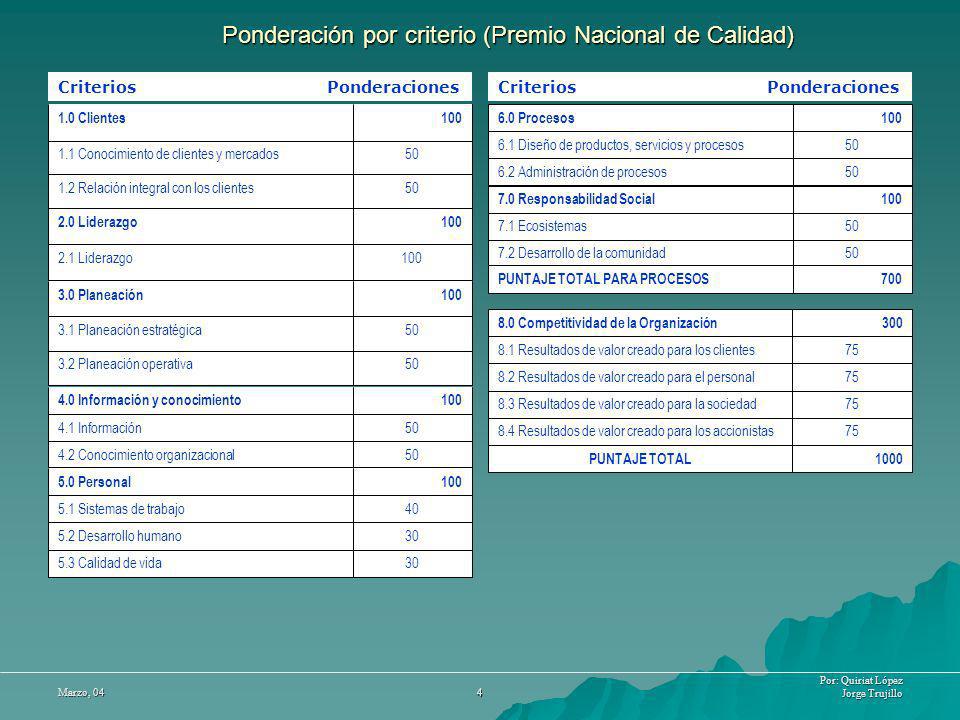Click the value 700
This screenshot has height=720, width=960.
click(891, 279)
